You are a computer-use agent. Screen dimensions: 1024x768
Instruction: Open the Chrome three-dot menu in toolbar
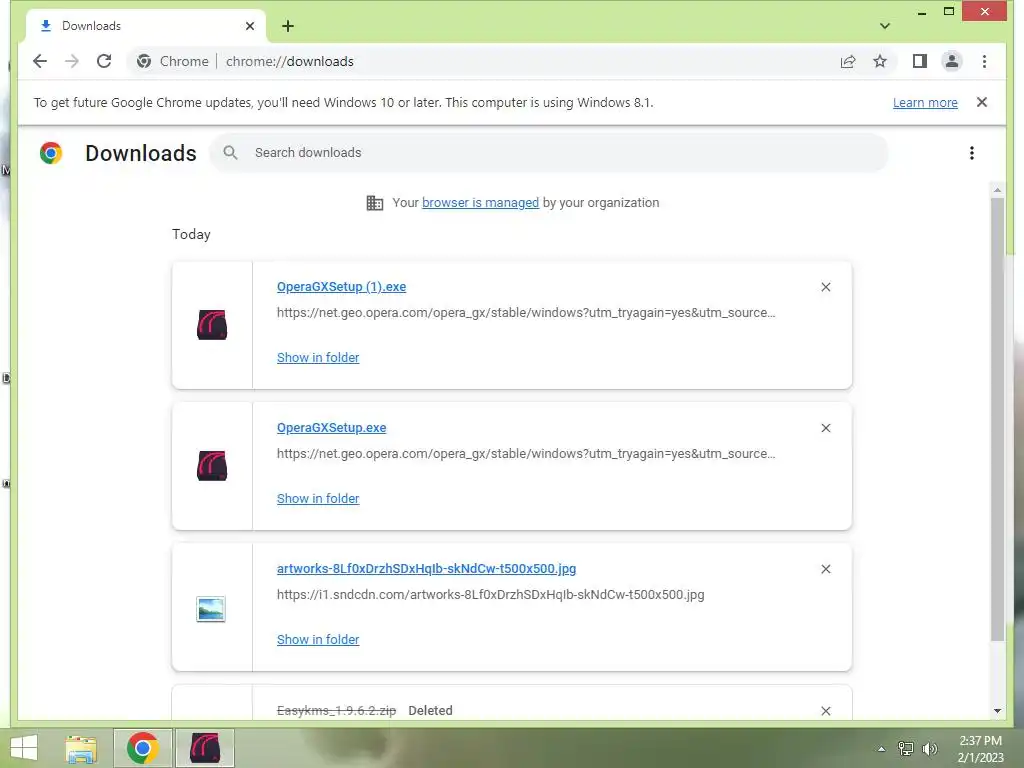click(984, 61)
